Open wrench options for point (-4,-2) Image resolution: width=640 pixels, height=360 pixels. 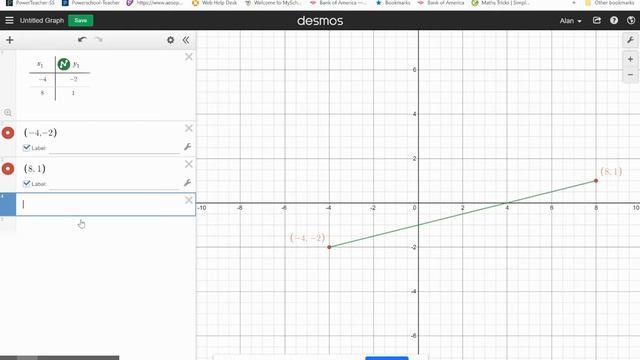[188, 147]
